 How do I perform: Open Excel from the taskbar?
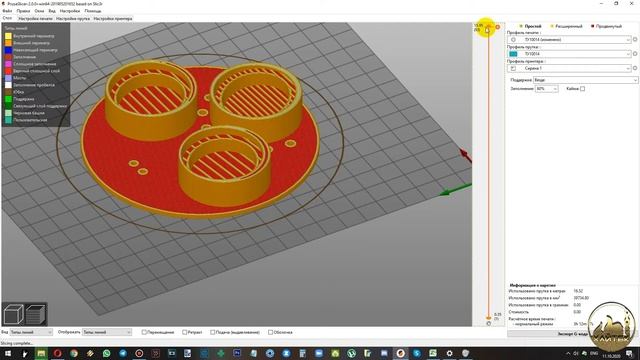coord(433,353)
